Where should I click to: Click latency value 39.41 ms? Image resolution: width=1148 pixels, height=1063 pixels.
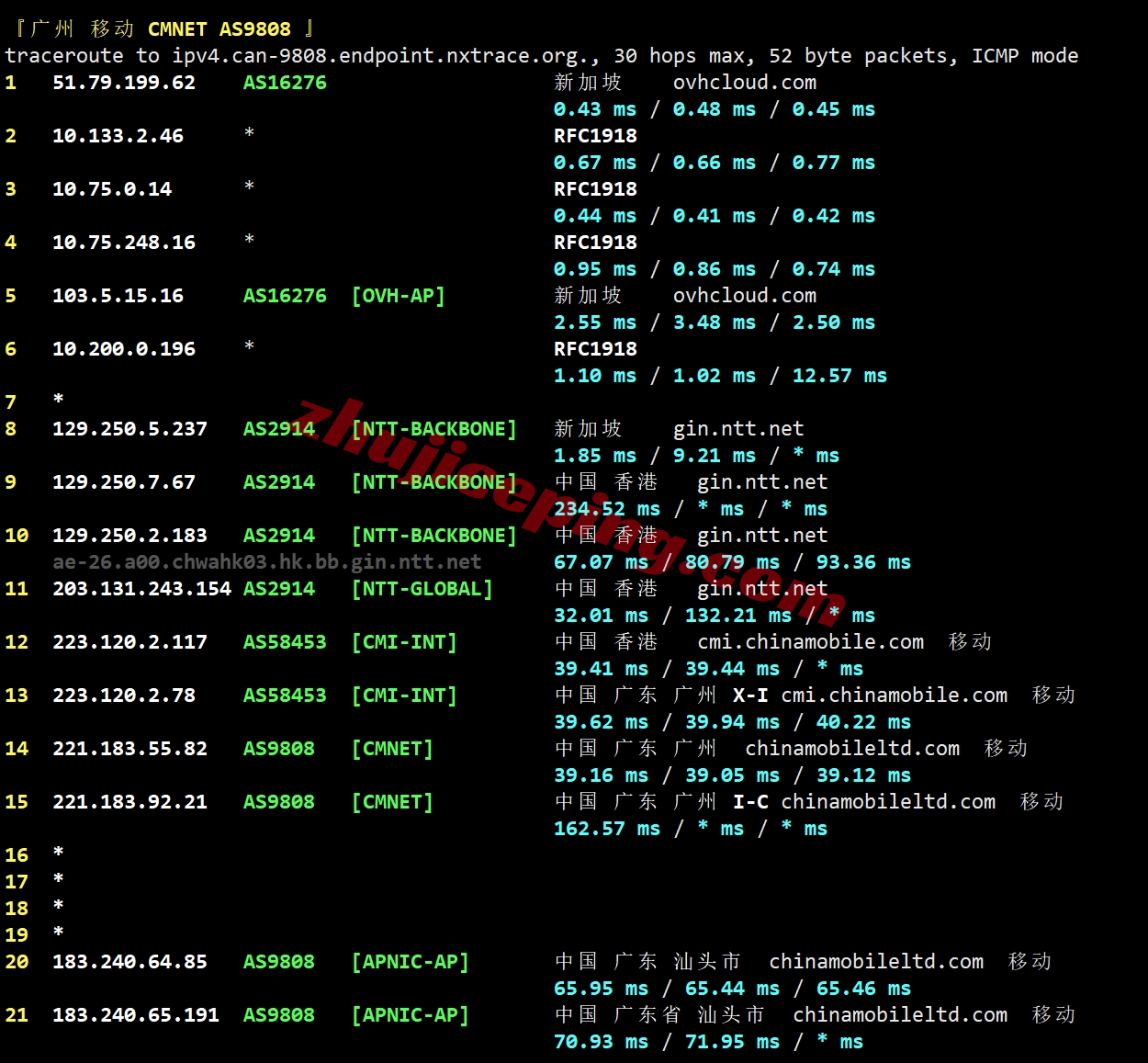pyautogui.click(x=601, y=669)
